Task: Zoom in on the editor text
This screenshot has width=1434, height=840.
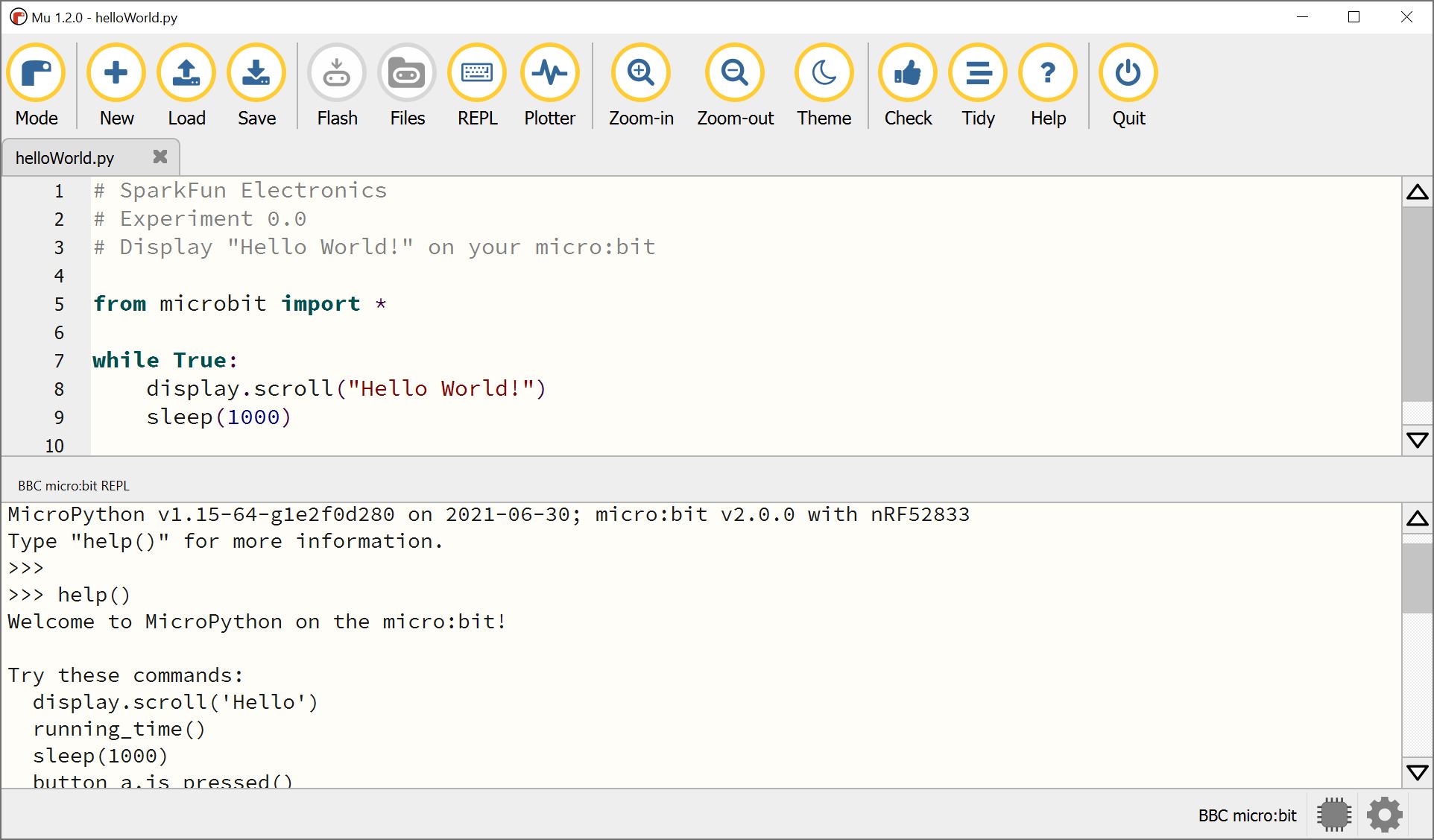Action: click(x=641, y=85)
